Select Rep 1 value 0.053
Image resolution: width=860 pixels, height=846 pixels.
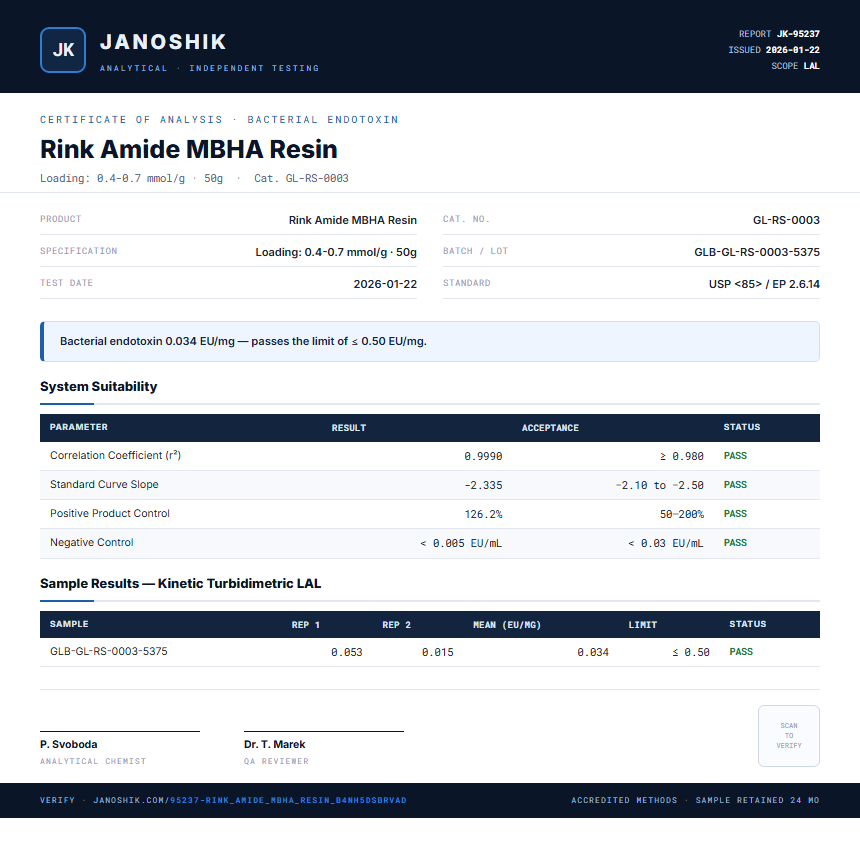pos(347,652)
